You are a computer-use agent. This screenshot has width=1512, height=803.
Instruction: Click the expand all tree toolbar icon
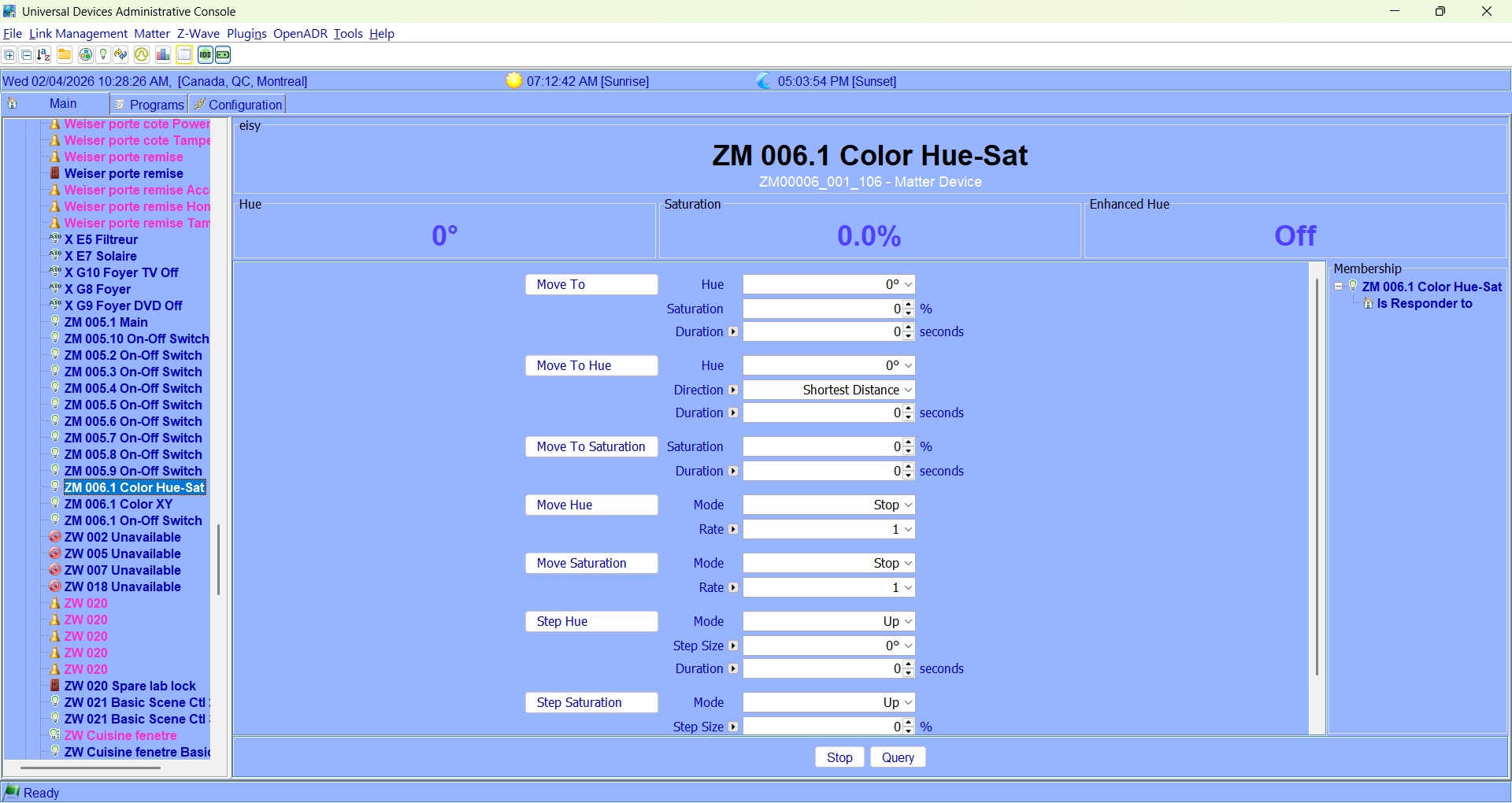tap(9, 54)
